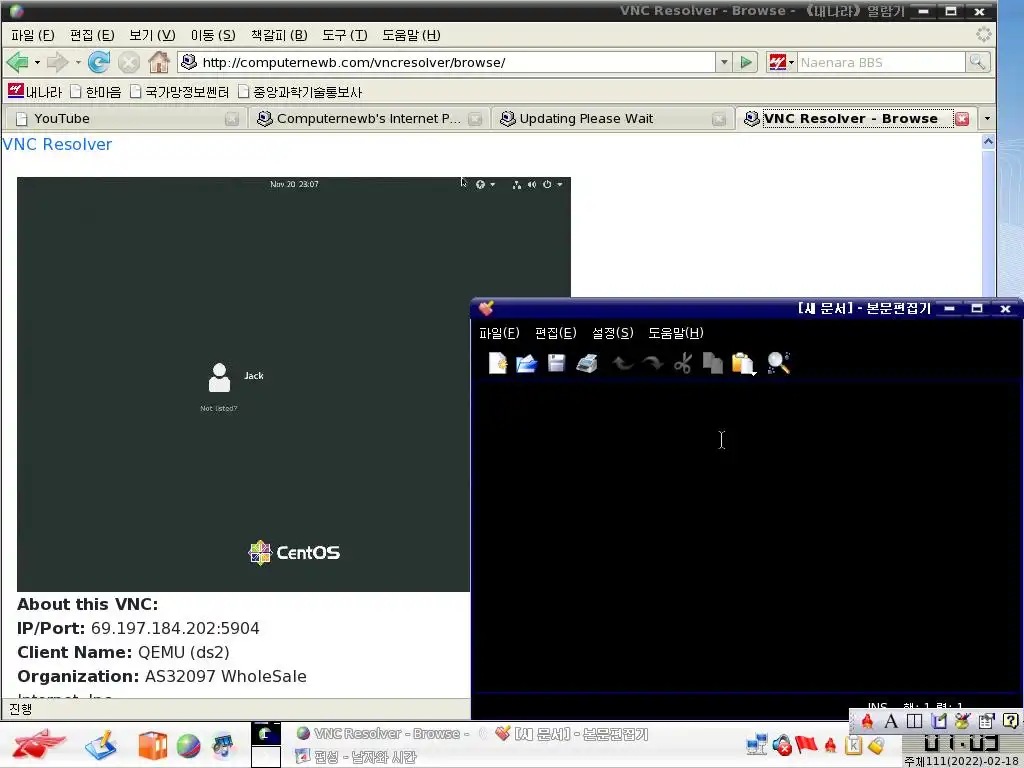Viewport: 1024px width, 768px height.
Task: Open text editor 도움말(H) menu
Action: pyautogui.click(x=675, y=333)
